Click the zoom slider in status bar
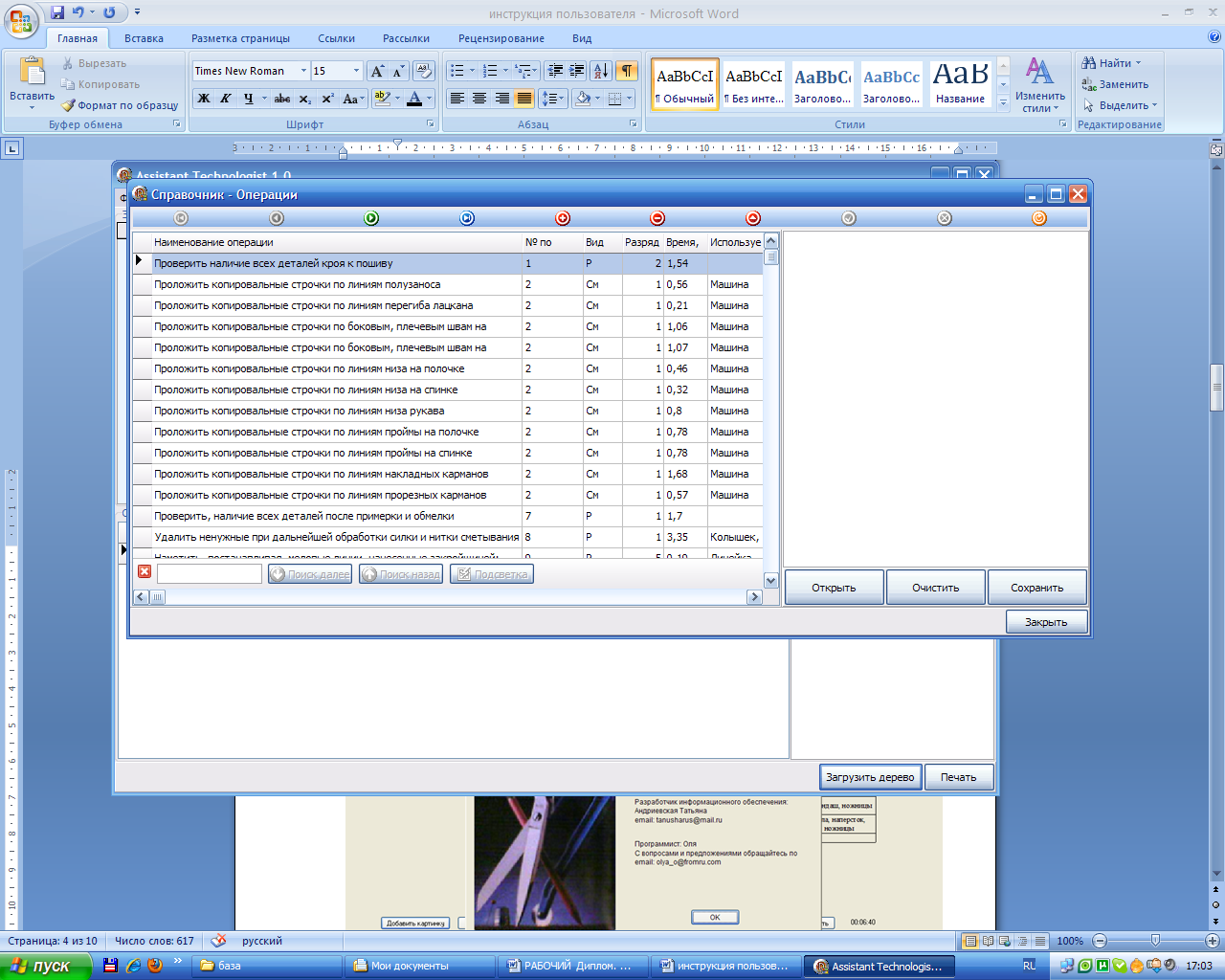This screenshot has width=1225, height=980. [1155, 941]
